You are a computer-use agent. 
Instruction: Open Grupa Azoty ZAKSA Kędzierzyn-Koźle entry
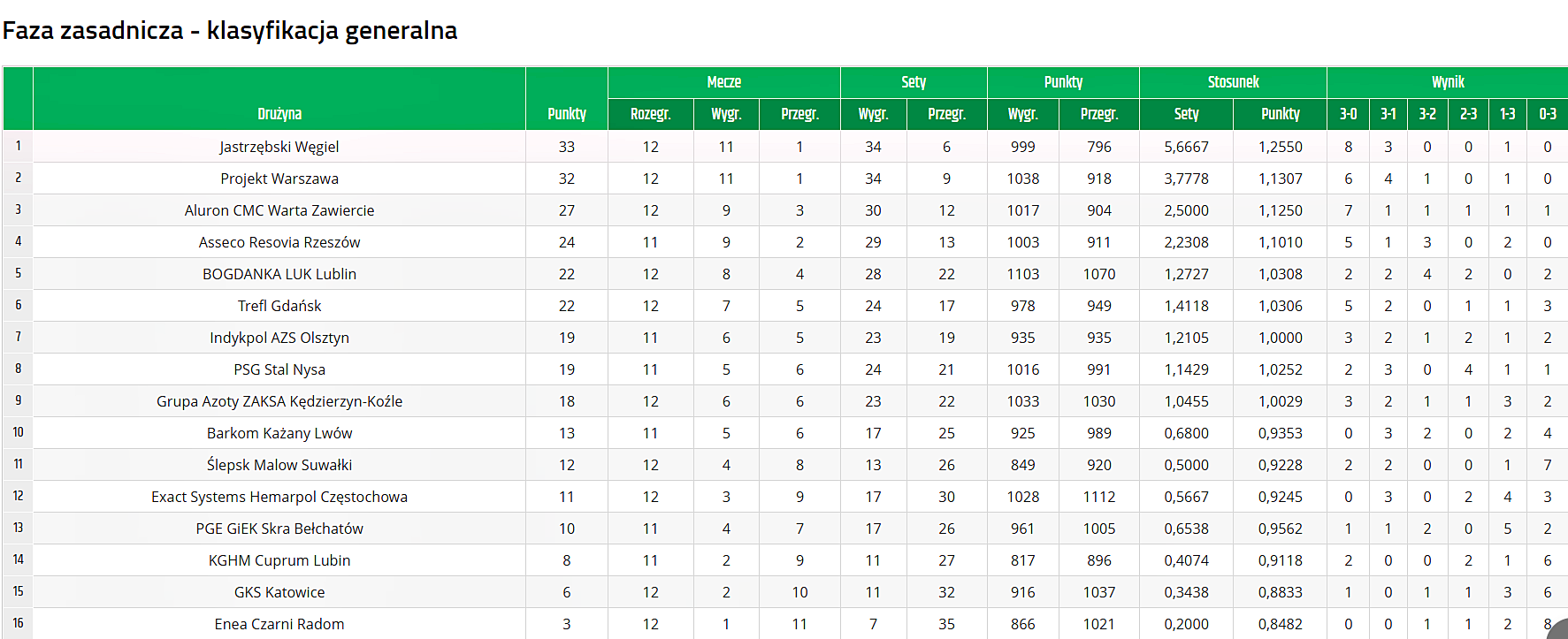279,401
